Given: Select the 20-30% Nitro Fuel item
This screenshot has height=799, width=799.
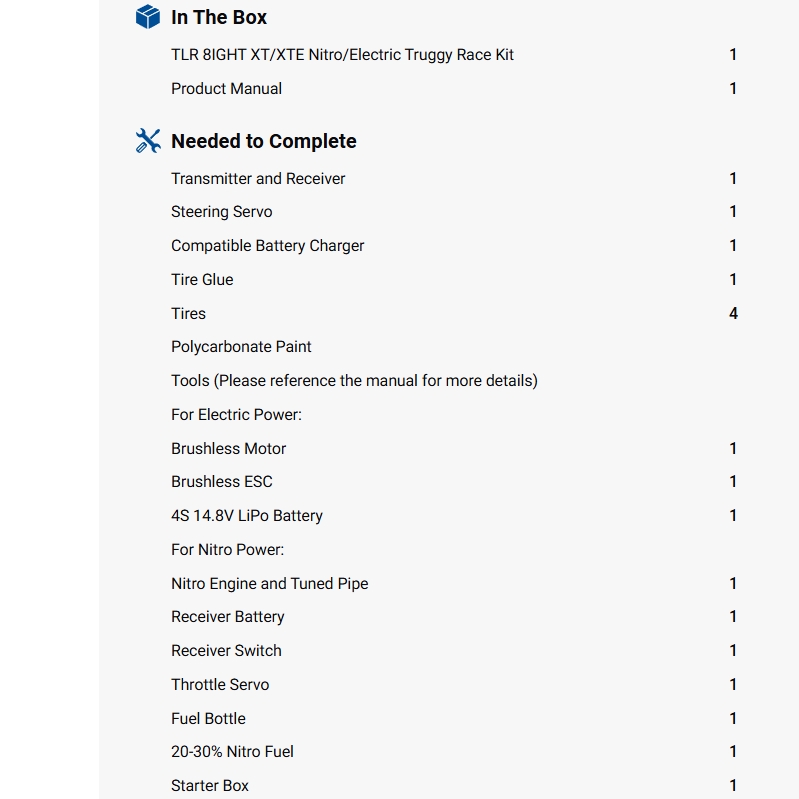Looking at the screenshot, I should point(232,752).
